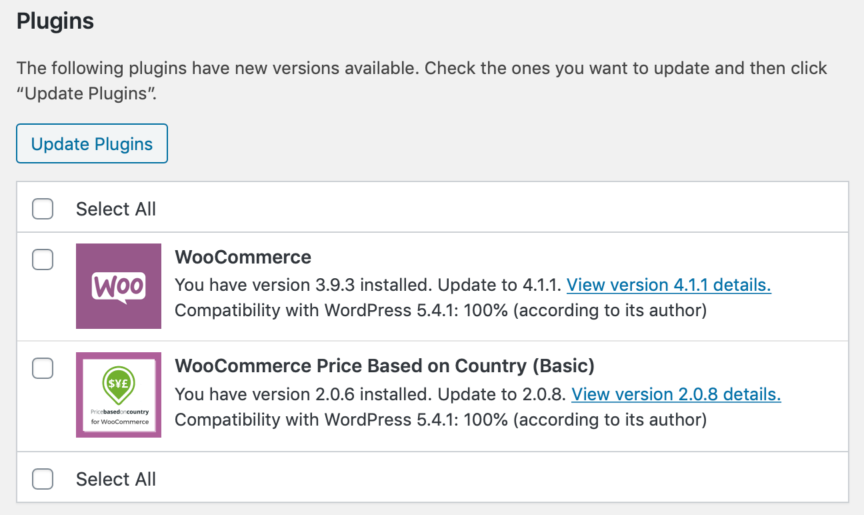864x515 pixels.
Task: Click the top Select All label
Action: click(116, 209)
